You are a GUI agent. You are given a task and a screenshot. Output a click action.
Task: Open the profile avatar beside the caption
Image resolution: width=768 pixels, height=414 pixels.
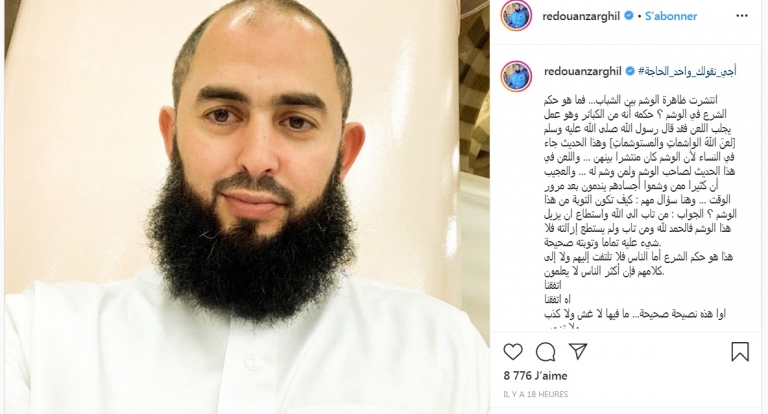(516, 76)
